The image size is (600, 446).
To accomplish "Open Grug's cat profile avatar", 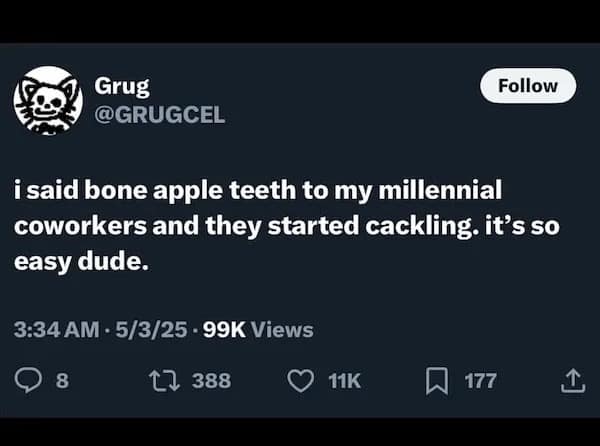I will (x=47, y=101).
